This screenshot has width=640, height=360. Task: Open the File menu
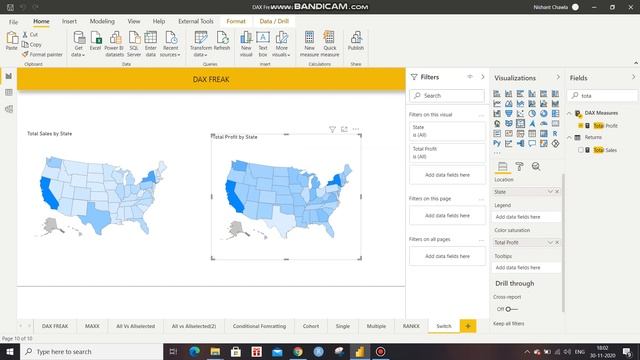point(13,22)
